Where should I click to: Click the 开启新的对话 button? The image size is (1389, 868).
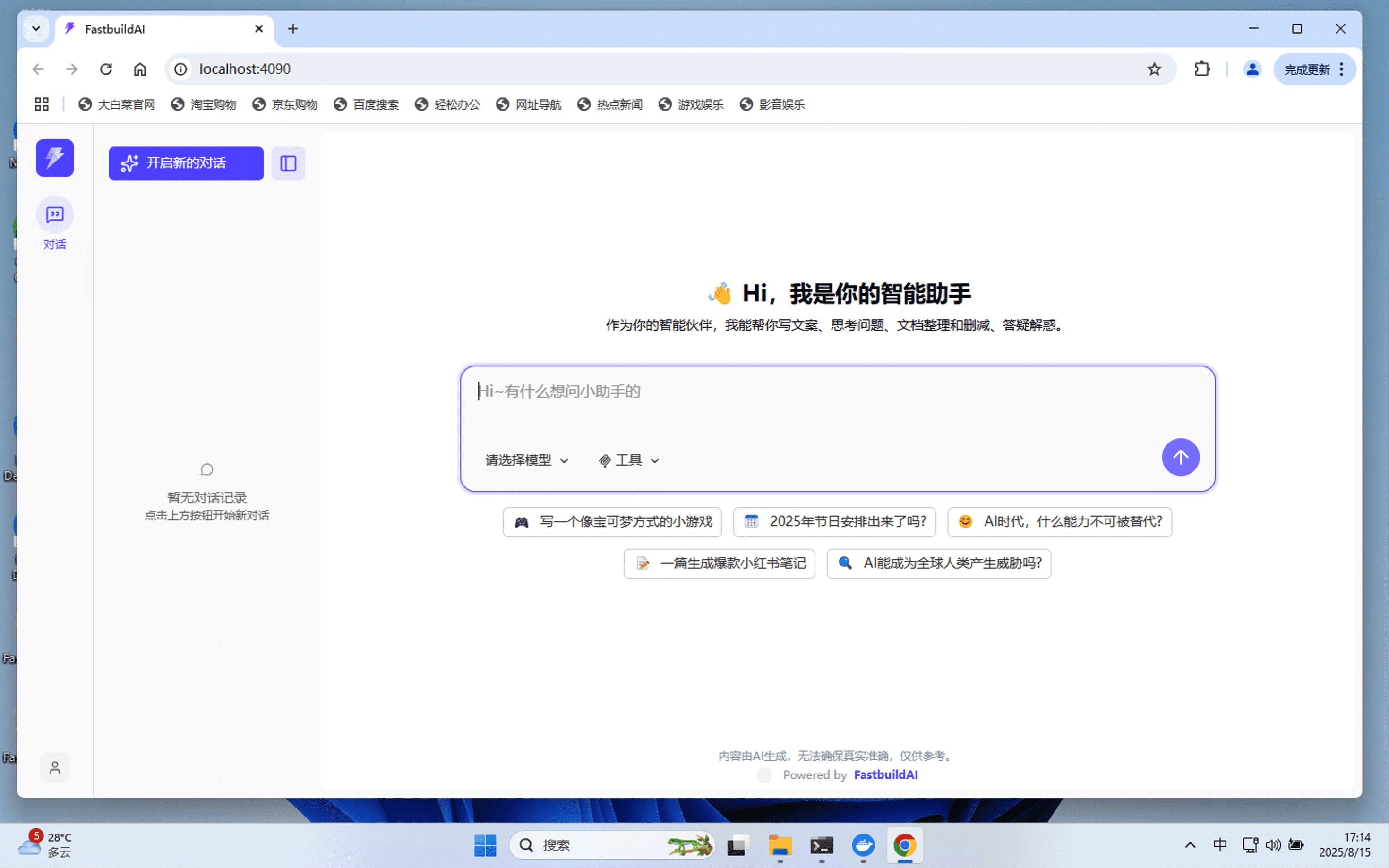(x=186, y=163)
